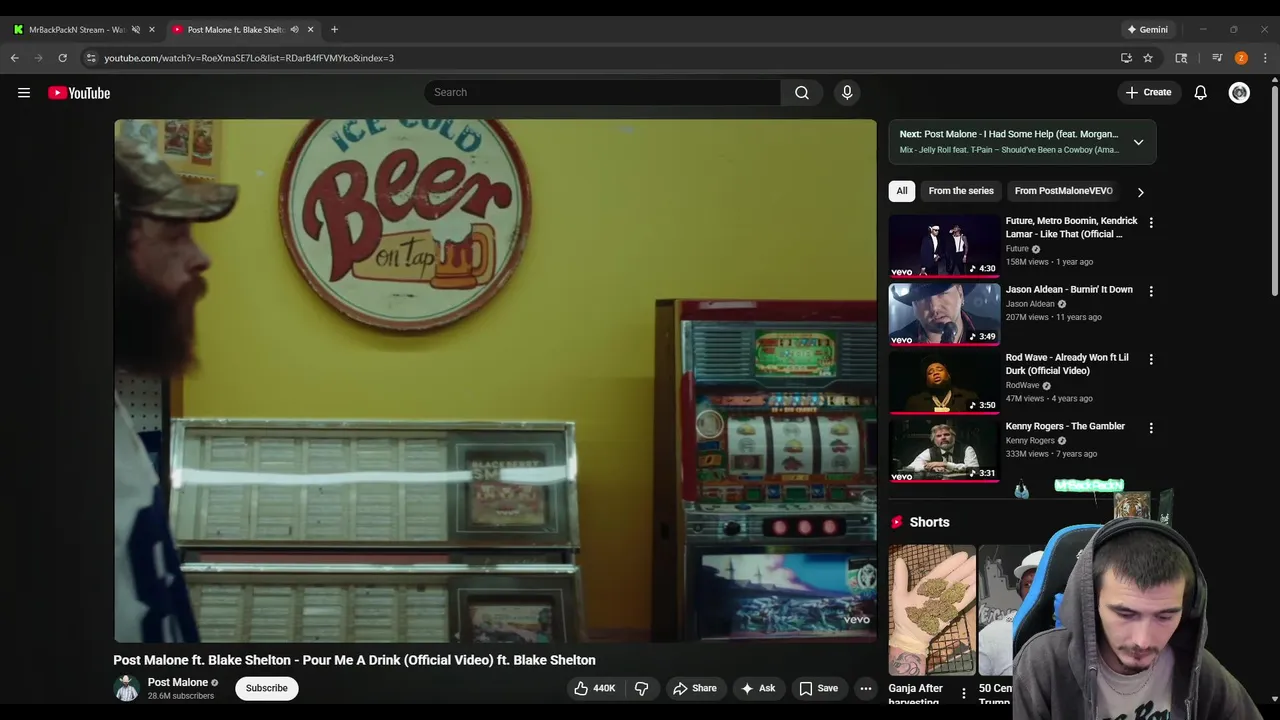Dislike the video with thumbs down
The image size is (1280, 720).
pyautogui.click(x=642, y=688)
